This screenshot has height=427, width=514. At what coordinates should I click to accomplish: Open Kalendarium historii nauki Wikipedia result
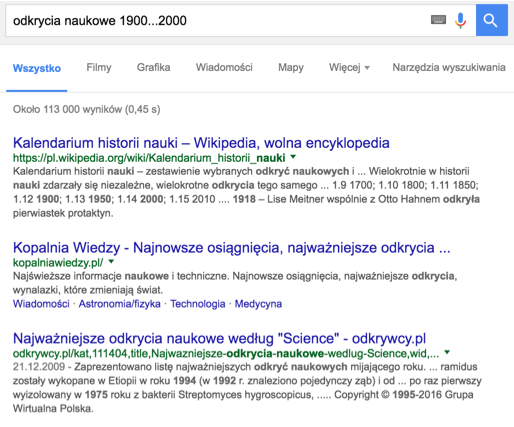coord(201,143)
